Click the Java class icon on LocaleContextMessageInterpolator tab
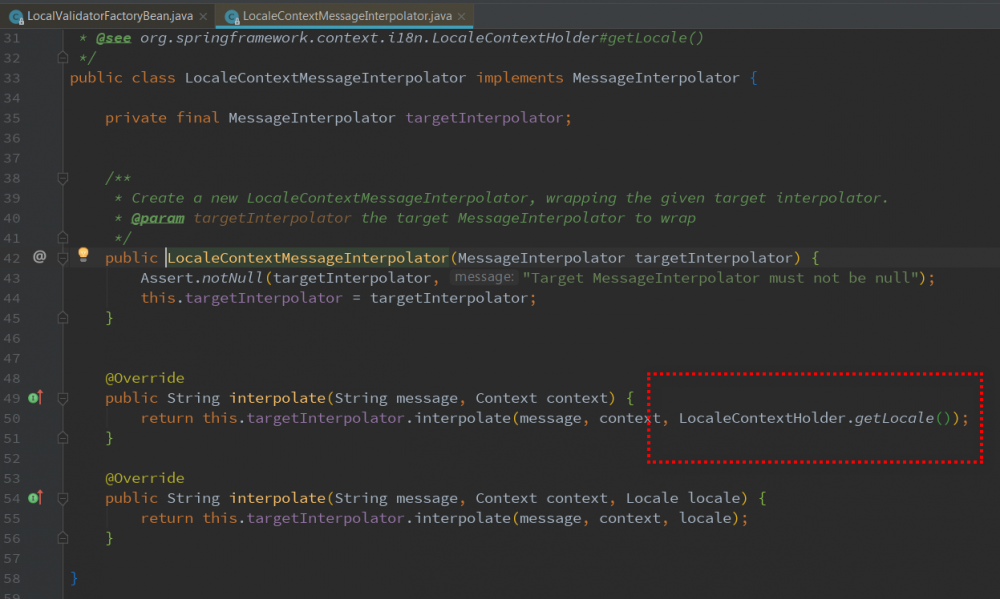This screenshot has height=599, width=1000. pos(232,17)
